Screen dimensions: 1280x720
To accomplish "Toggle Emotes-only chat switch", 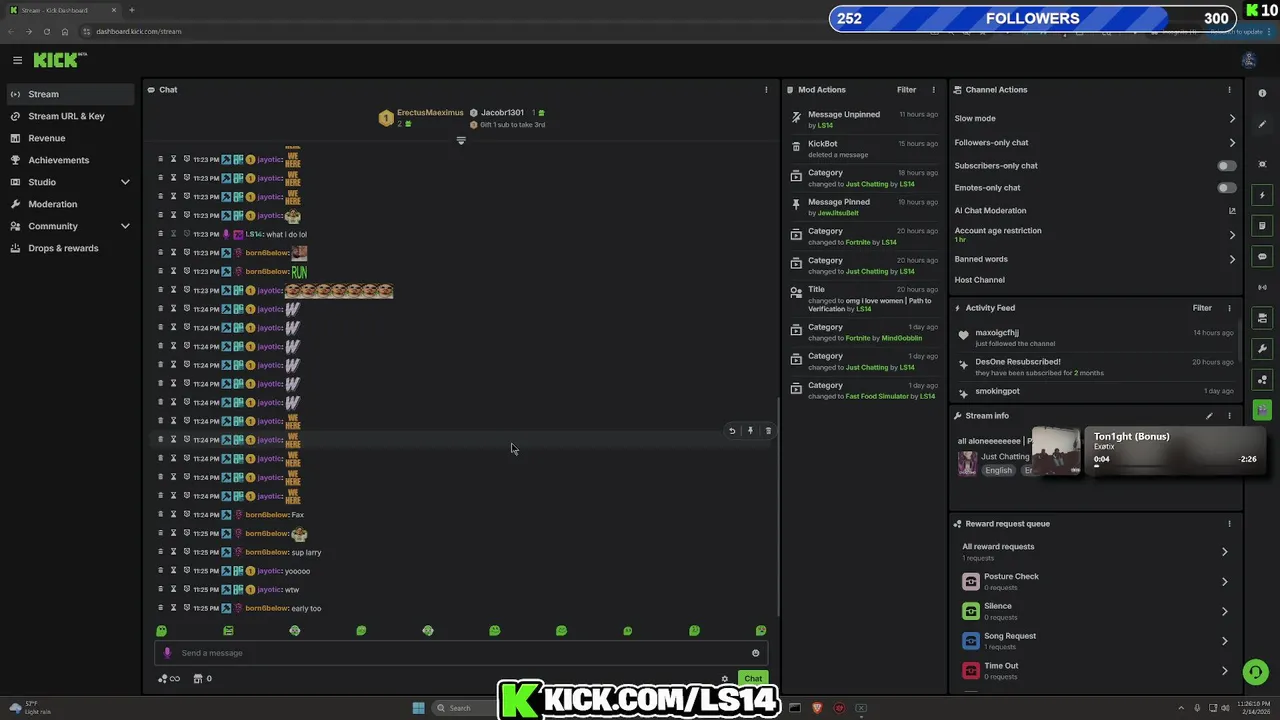I will [1226, 188].
